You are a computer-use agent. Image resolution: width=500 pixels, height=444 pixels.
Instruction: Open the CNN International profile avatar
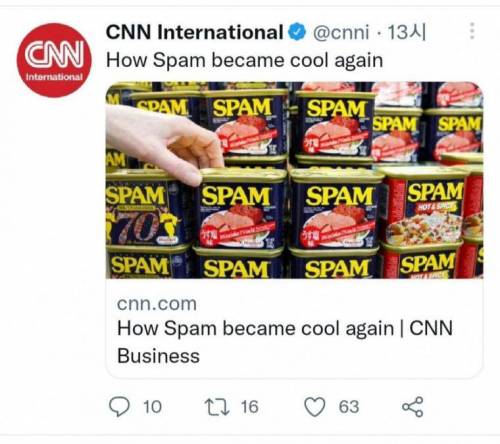pos(54,60)
